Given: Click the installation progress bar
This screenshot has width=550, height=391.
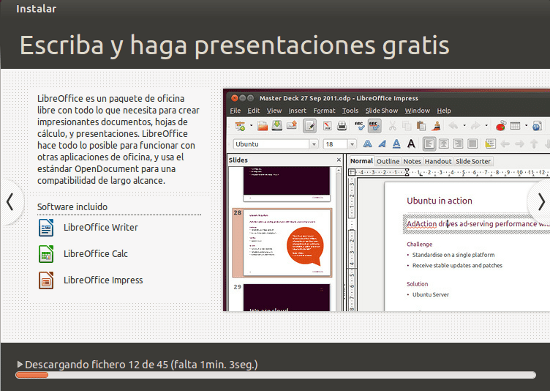Looking at the screenshot, I should [276, 375].
